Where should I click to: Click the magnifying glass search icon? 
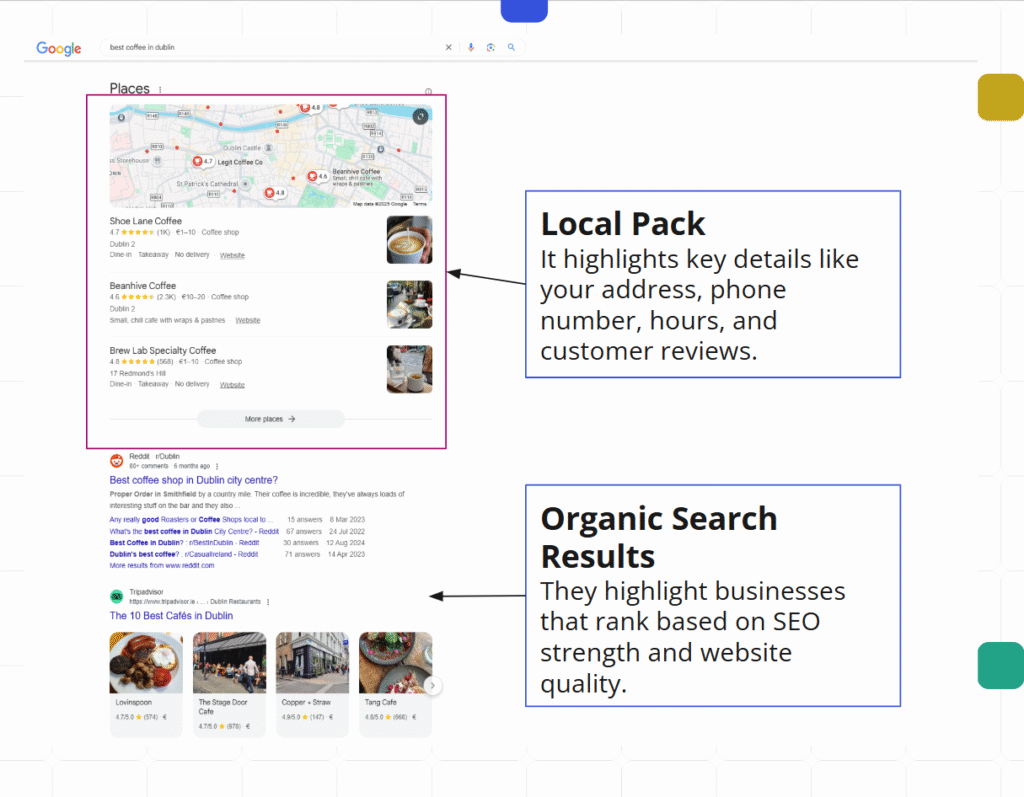[x=511, y=47]
